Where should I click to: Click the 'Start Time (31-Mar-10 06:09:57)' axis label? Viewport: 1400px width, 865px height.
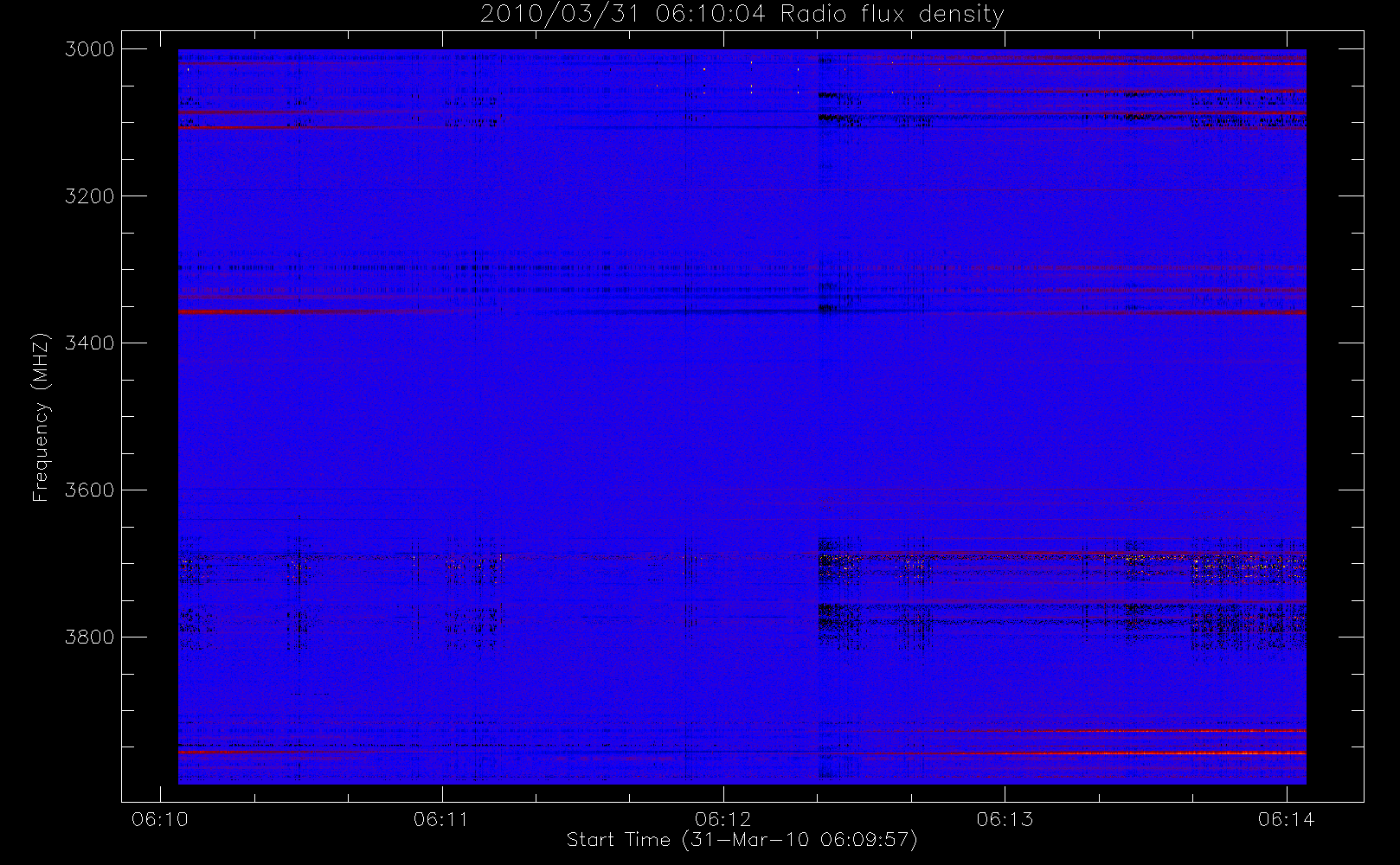742,840
